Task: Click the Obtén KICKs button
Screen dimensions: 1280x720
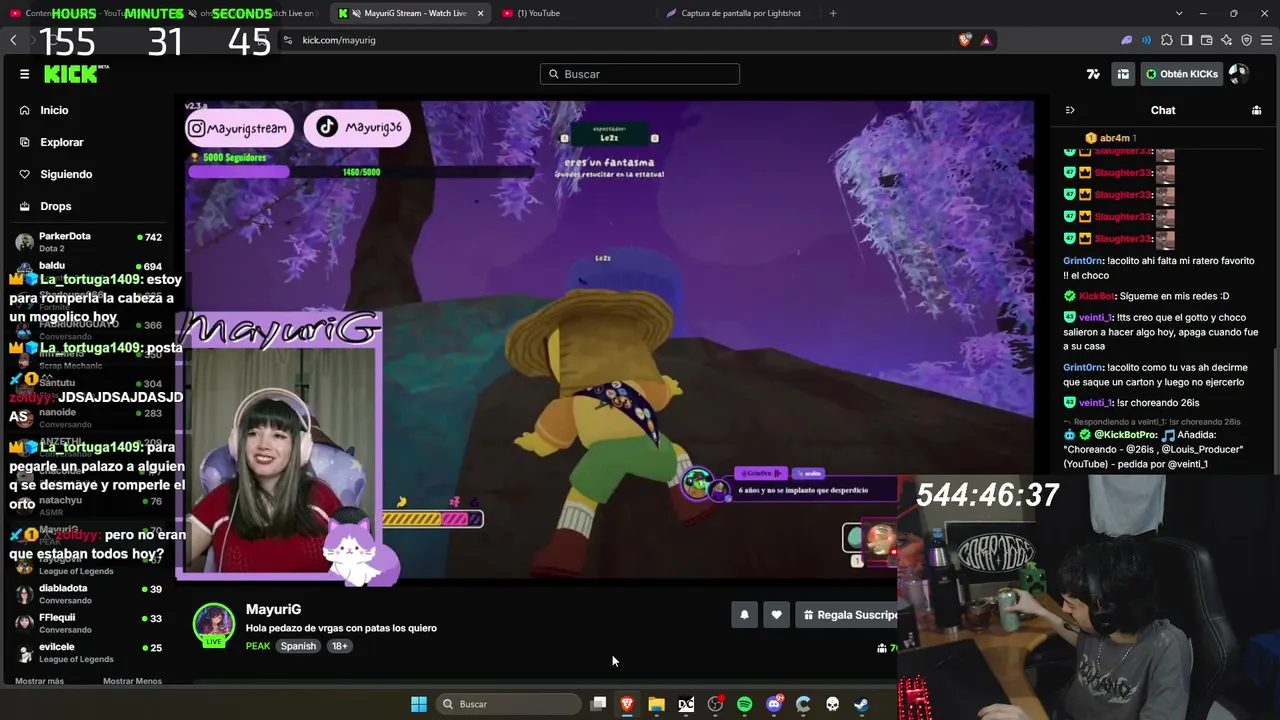Action: coord(1182,74)
